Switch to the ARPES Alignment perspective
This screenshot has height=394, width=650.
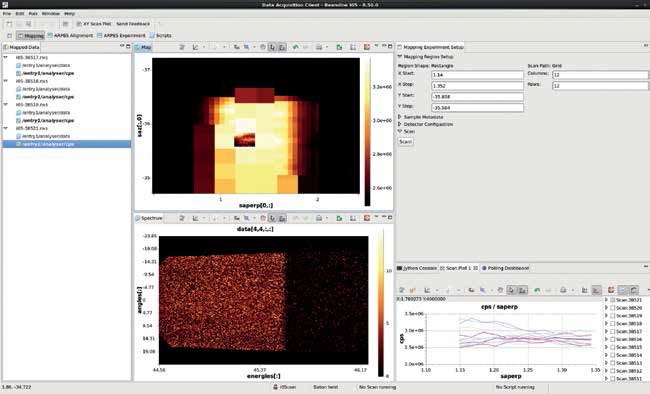pyautogui.click(x=70, y=36)
